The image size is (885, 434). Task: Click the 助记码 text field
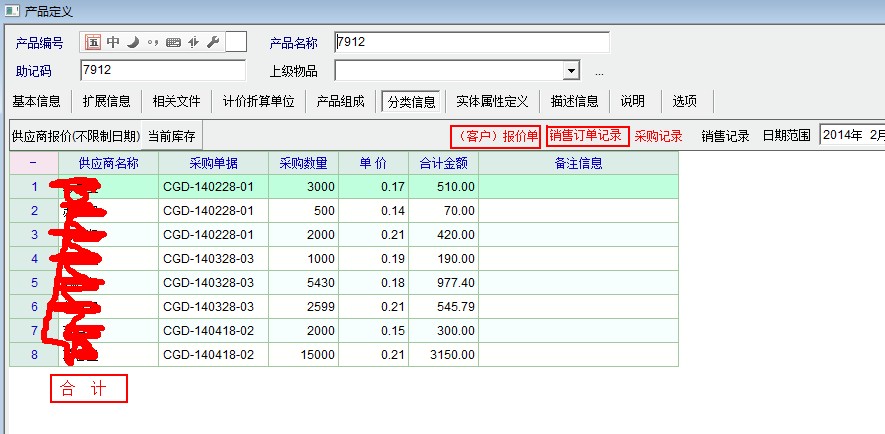[x=162, y=70]
